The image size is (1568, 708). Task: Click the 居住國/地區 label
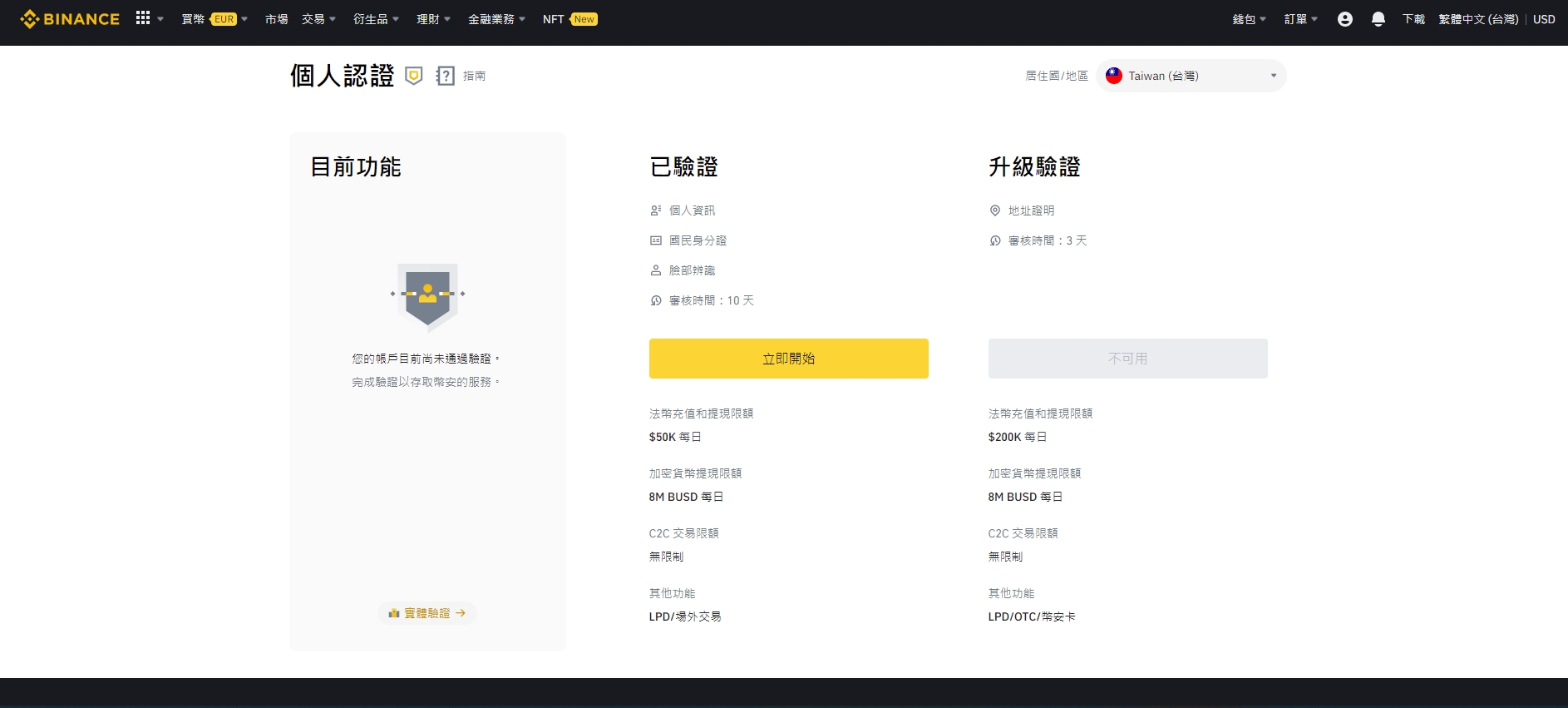point(1057,76)
